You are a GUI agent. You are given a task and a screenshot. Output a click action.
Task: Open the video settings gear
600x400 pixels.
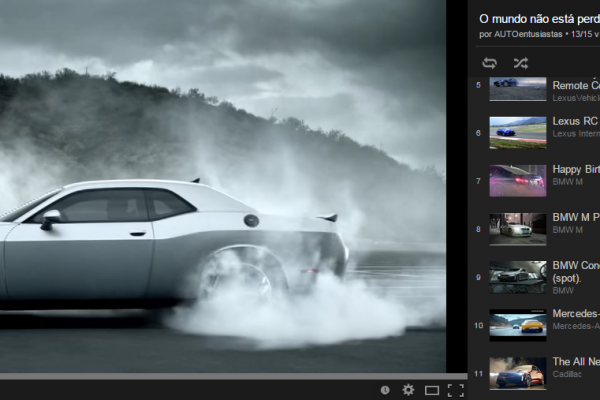coord(408,389)
